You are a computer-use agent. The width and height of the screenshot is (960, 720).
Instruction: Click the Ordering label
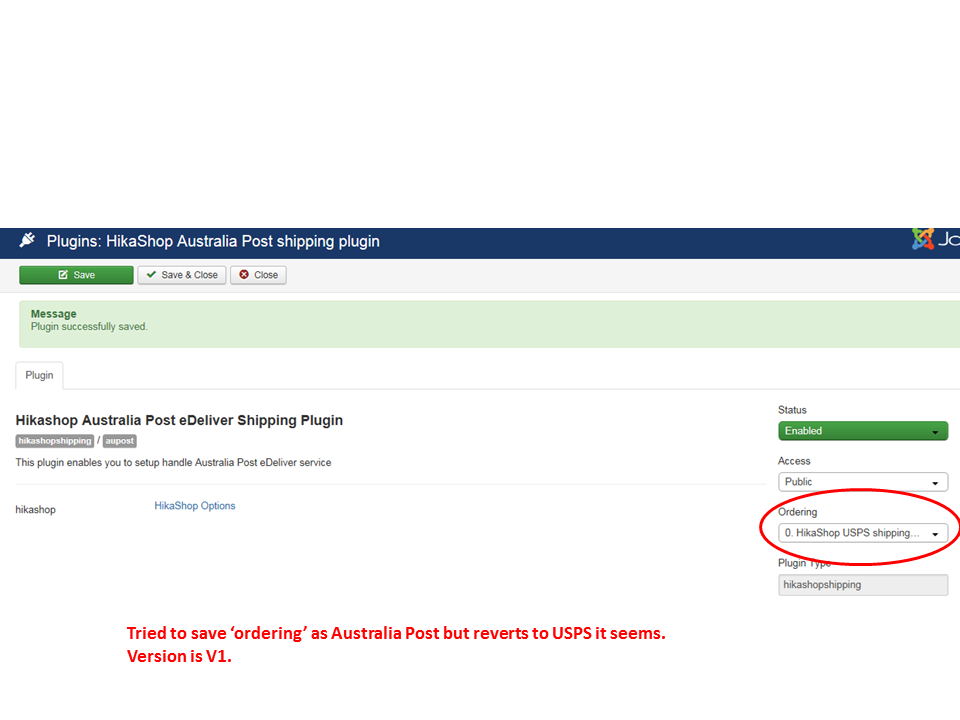coord(797,512)
